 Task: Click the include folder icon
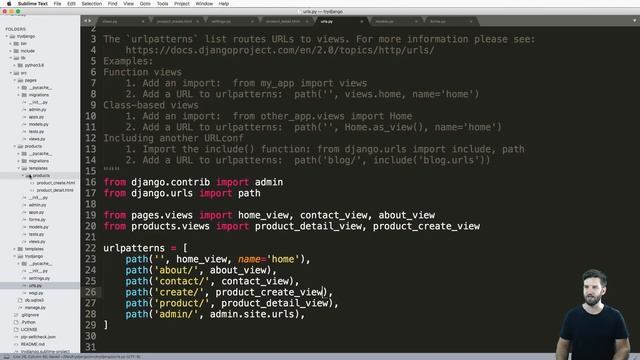tap(16, 51)
